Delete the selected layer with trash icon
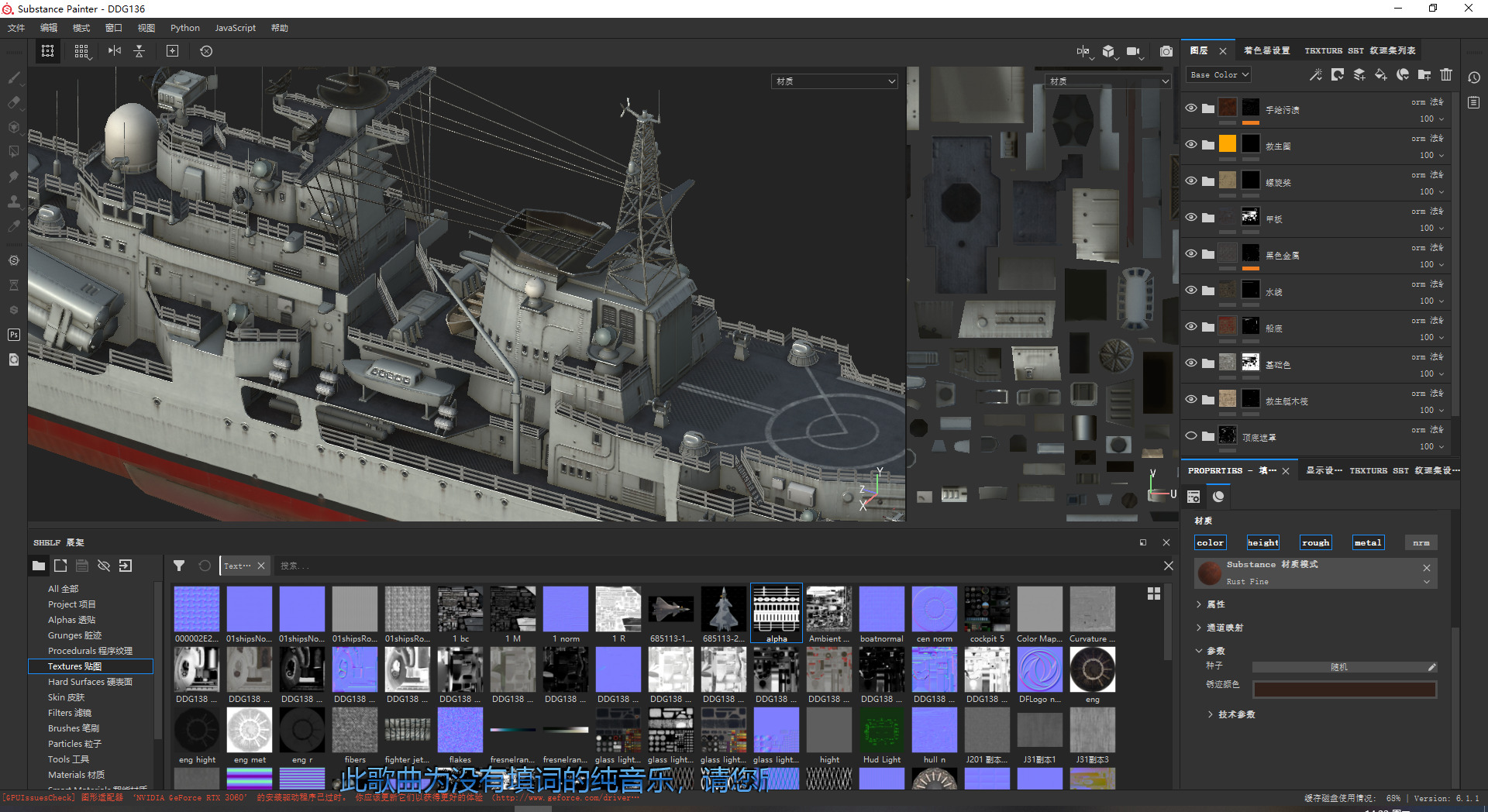The width and height of the screenshot is (1488, 812). coord(1446,75)
